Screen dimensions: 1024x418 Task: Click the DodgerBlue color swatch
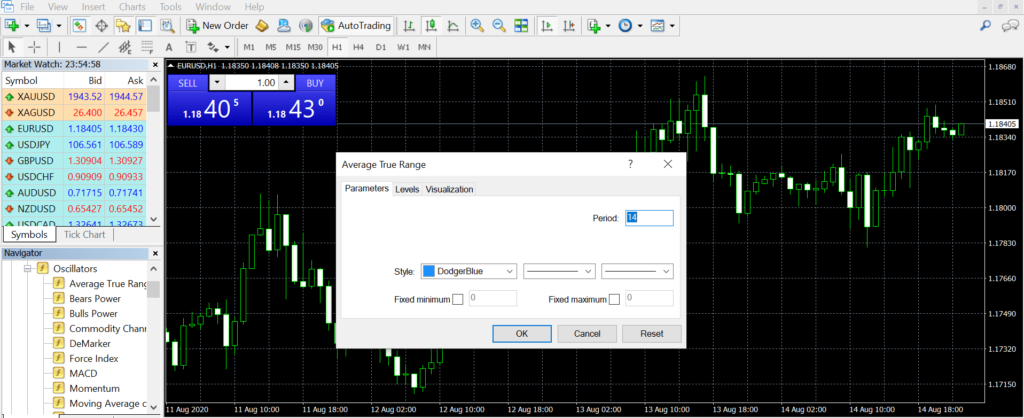tap(430, 271)
